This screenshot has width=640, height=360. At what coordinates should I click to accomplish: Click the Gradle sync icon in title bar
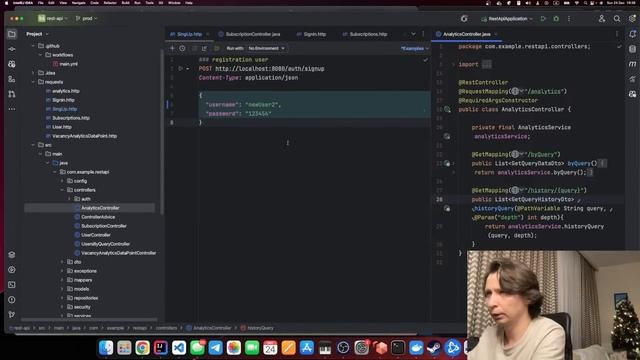click(x=464, y=19)
